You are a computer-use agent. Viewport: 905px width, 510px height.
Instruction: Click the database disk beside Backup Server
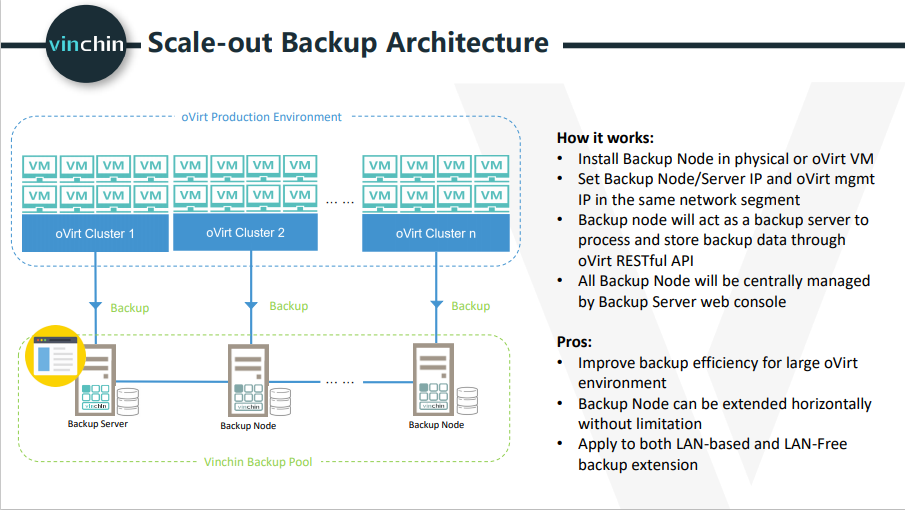[x=128, y=402]
